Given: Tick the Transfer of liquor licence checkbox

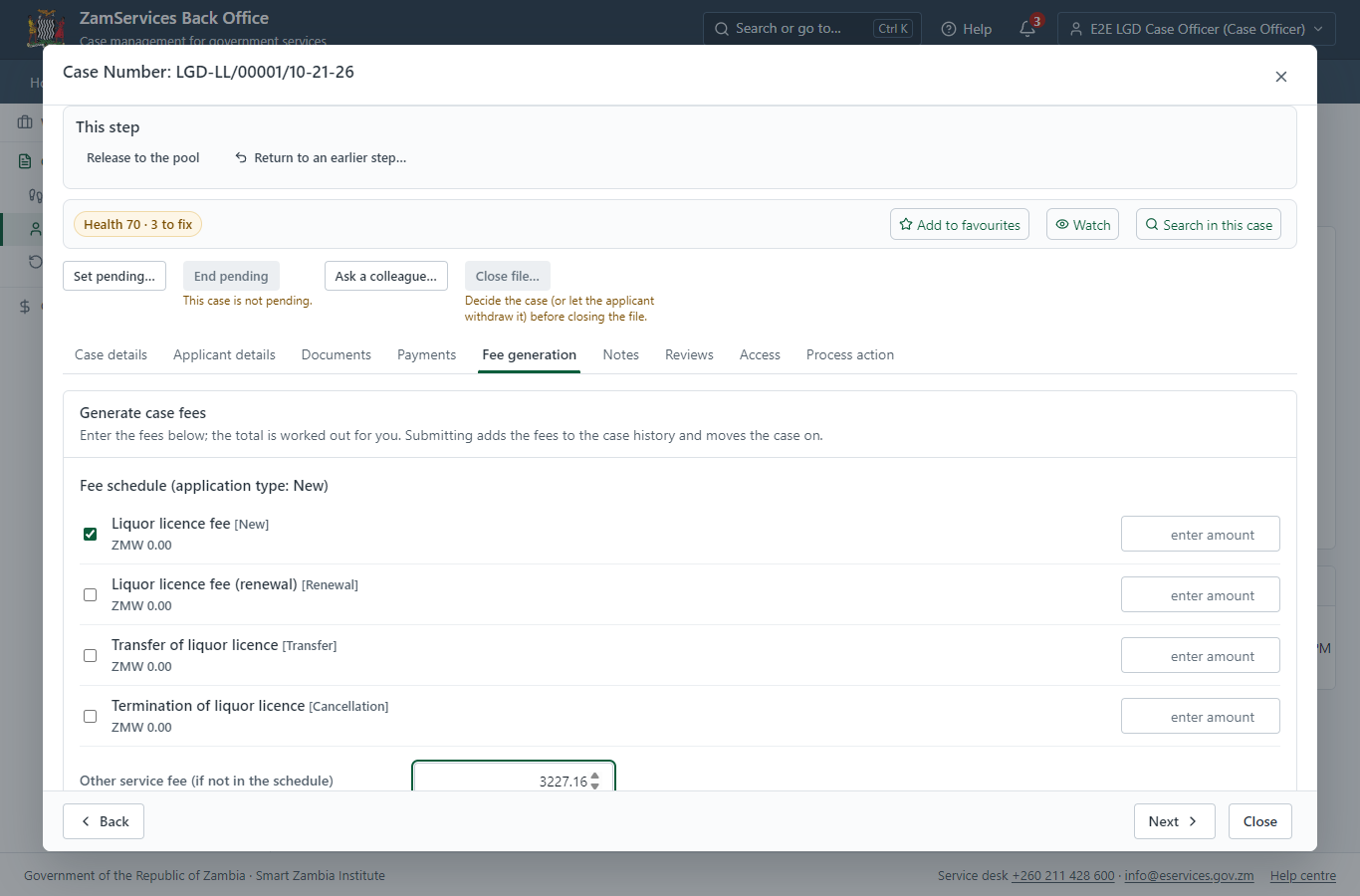Looking at the screenshot, I should pos(91,656).
